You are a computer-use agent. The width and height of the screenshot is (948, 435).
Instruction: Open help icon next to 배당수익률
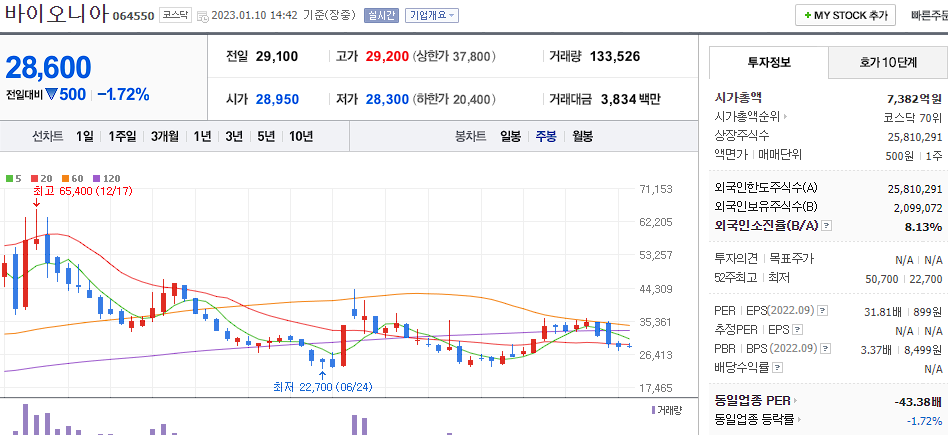click(x=778, y=368)
